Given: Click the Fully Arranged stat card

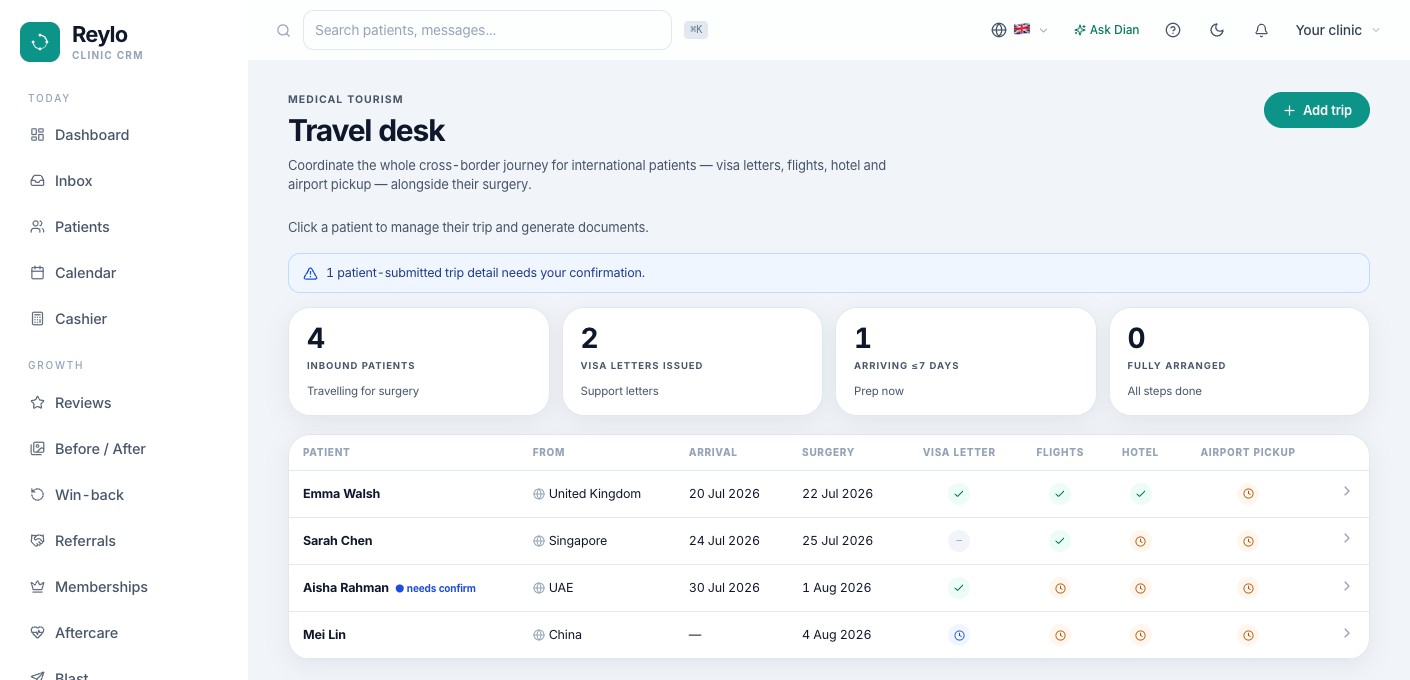Looking at the screenshot, I should [x=1239, y=361].
